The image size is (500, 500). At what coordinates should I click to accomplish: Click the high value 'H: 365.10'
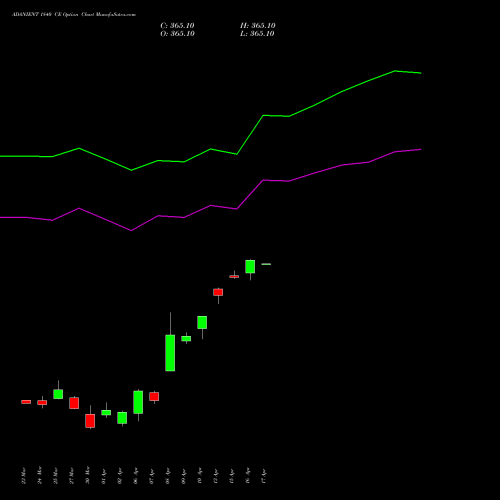coord(258,26)
